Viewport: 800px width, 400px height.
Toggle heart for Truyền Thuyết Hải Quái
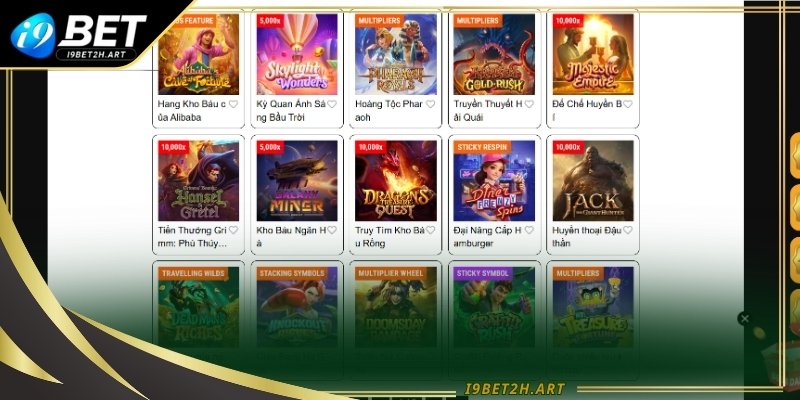529,104
